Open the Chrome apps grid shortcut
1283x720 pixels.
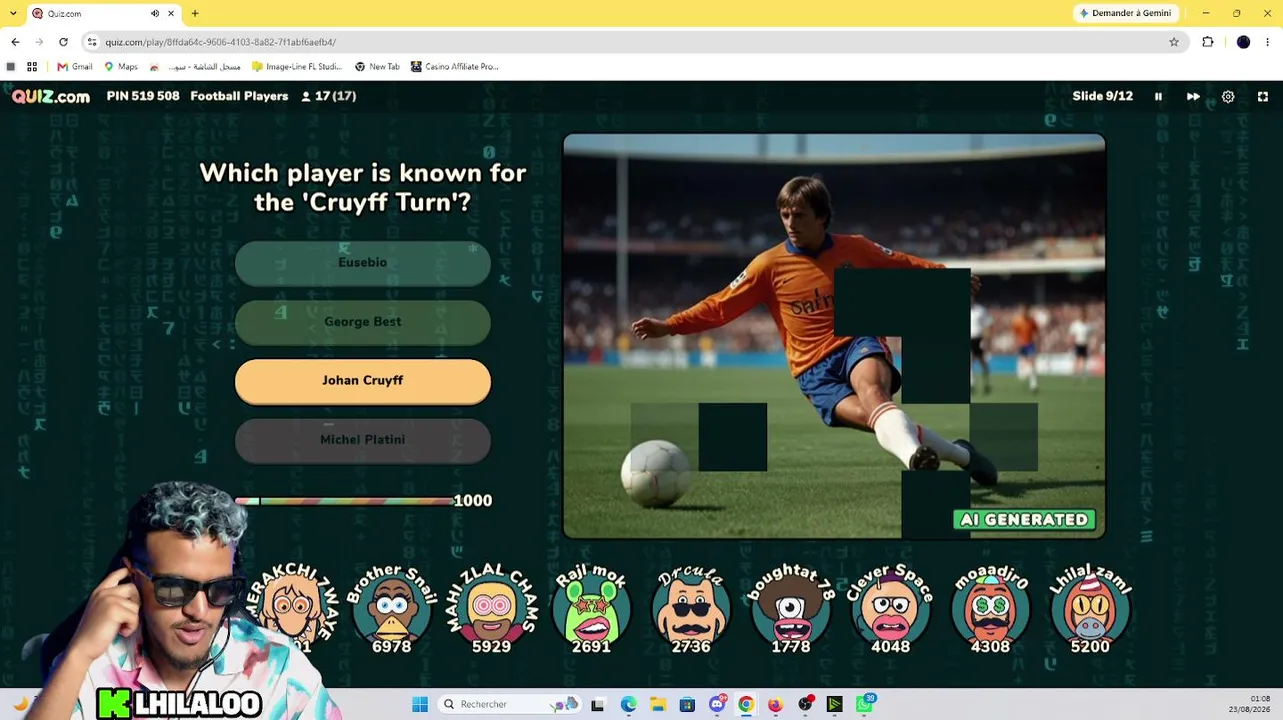click(x=32, y=67)
